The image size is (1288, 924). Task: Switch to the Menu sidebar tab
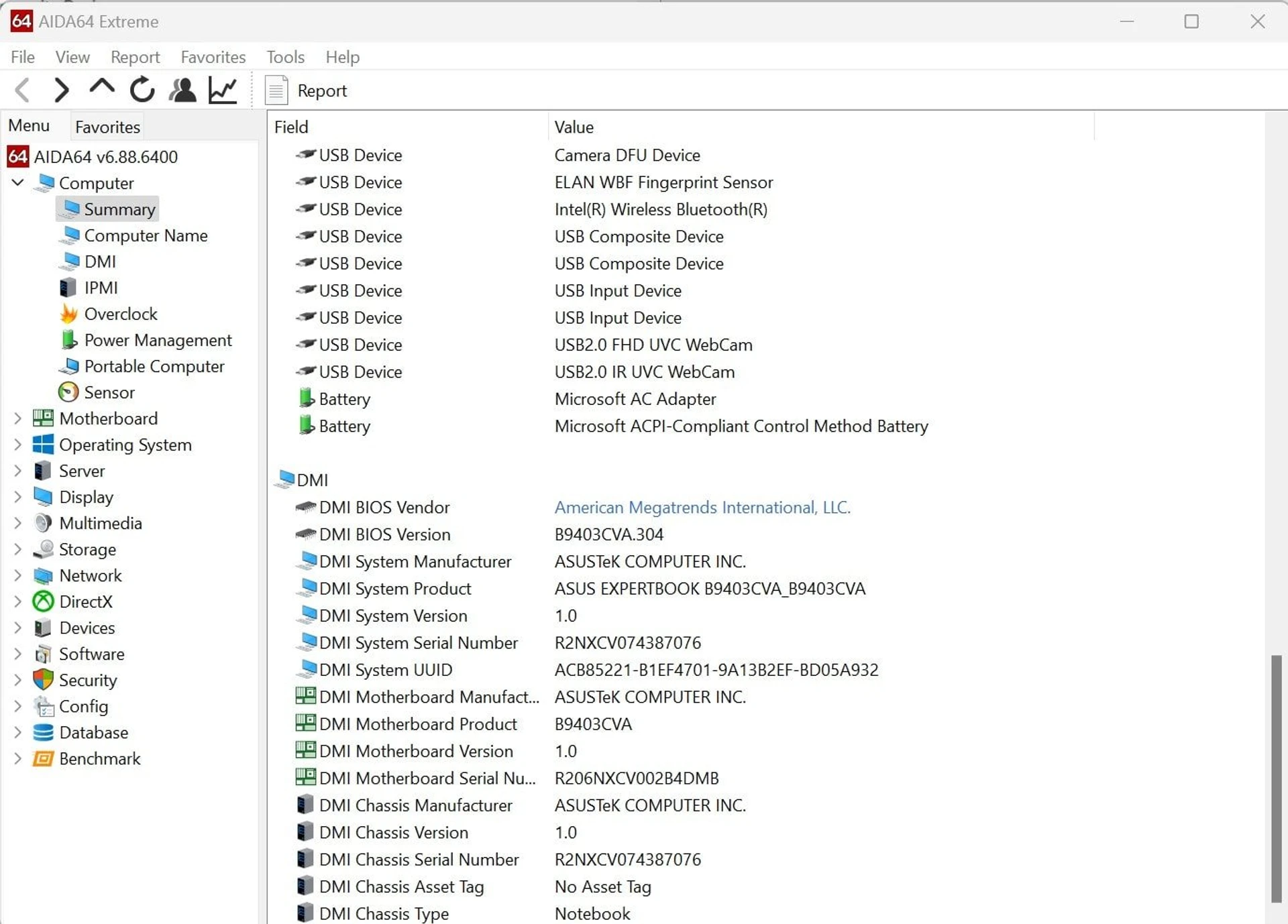(x=29, y=125)
